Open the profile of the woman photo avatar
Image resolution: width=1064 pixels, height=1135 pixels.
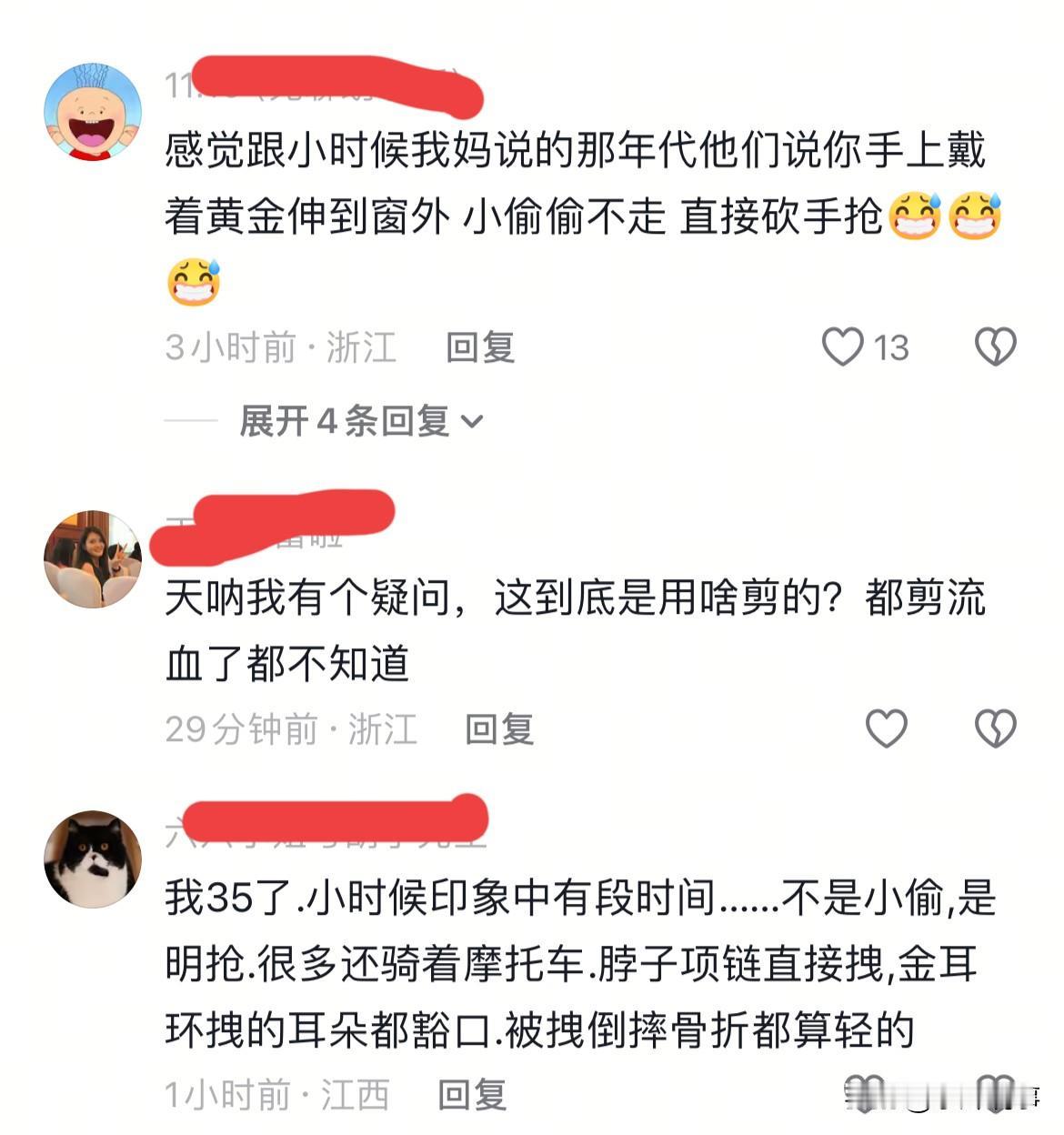coord(93,559)
